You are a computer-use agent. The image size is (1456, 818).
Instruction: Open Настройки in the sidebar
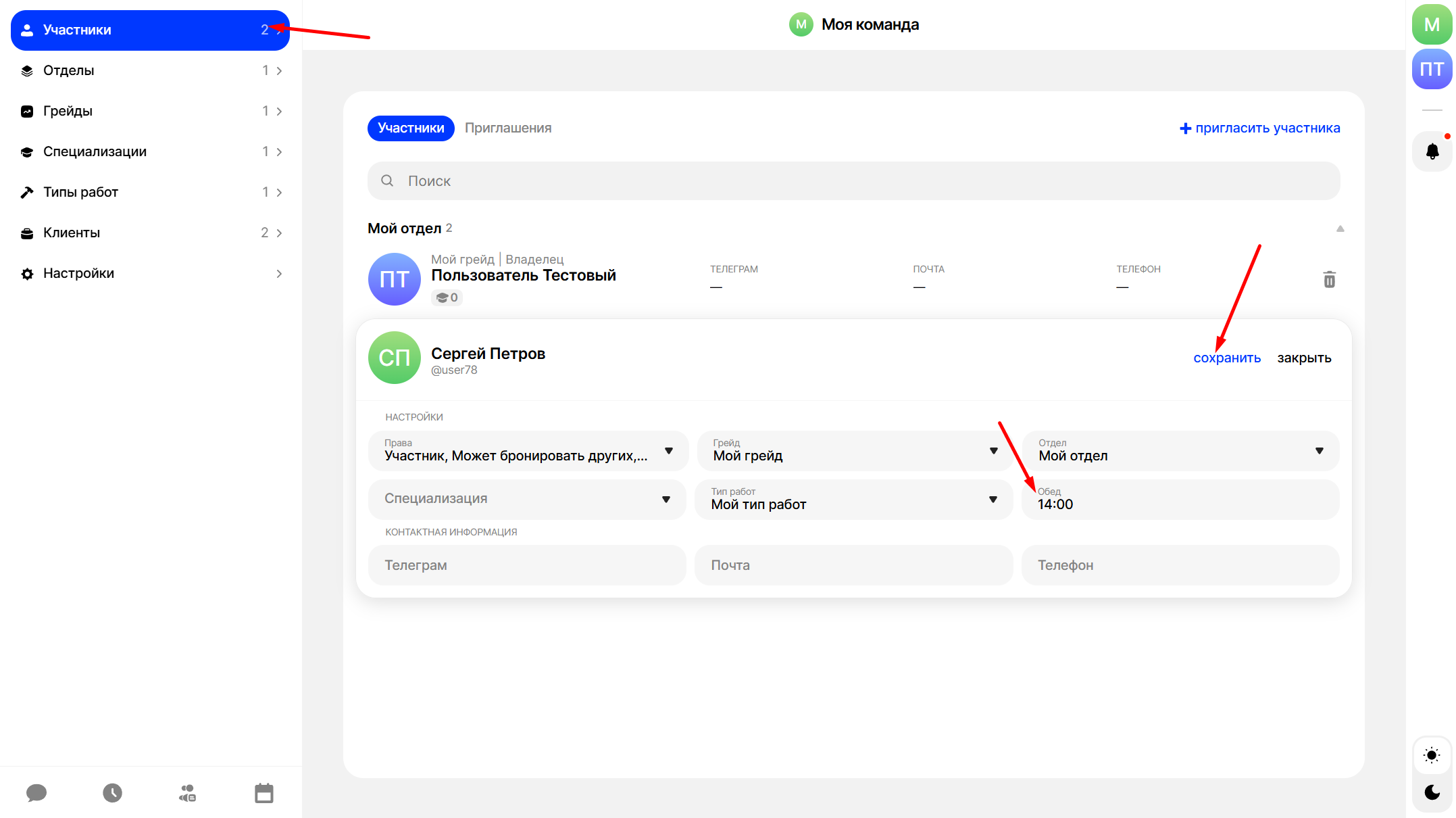coord(150,273)
